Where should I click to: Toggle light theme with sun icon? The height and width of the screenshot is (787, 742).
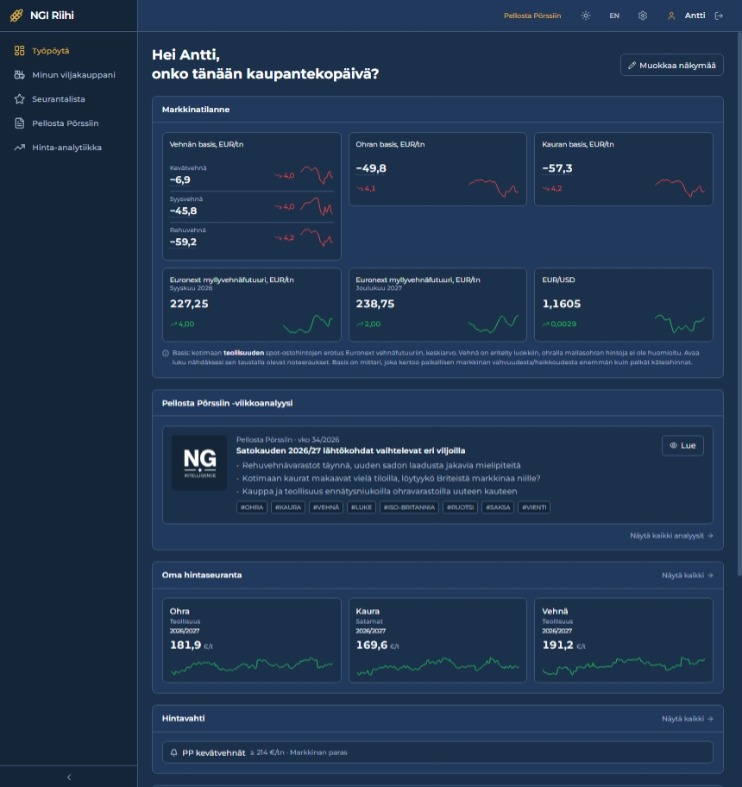point(585,16)
